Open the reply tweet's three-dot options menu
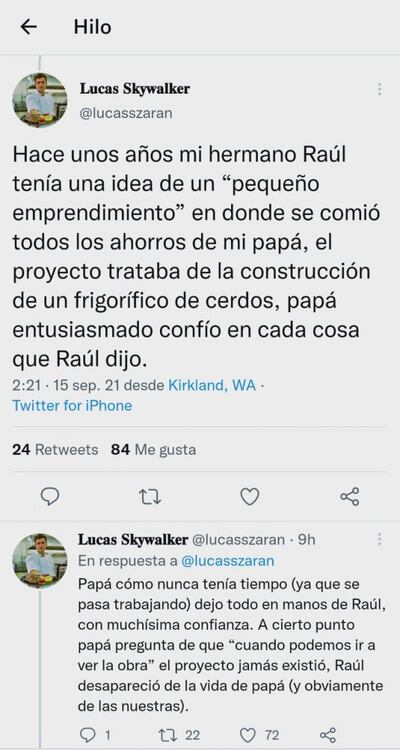Screen dimensions: 400x750 click(379, 540)
